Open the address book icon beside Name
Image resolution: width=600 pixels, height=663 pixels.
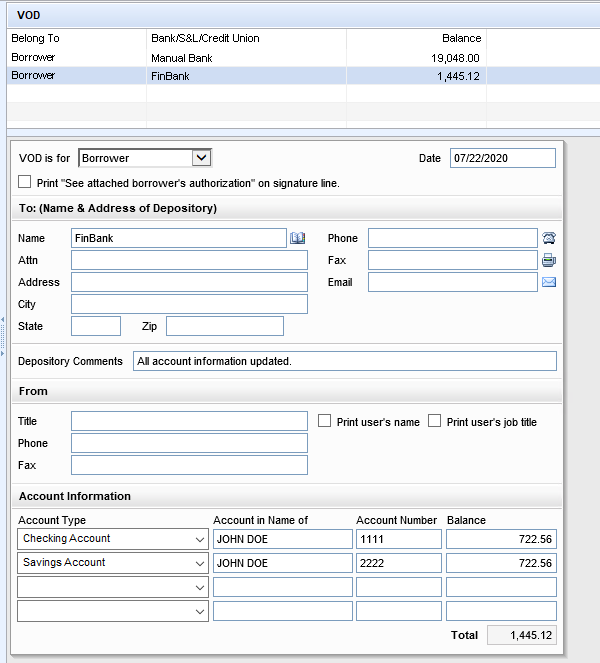click(297, 238)
